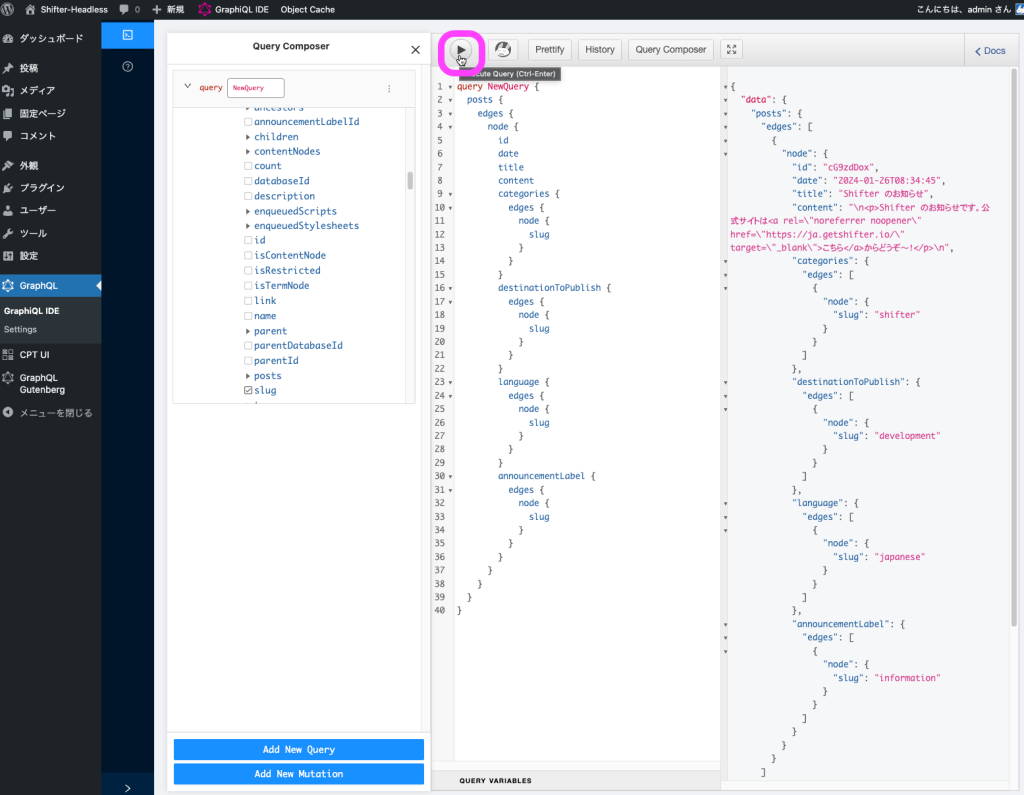This screenshot has height=795, width=1024.
Task: Open the query options three-dot menu
Action: (389, 88)
